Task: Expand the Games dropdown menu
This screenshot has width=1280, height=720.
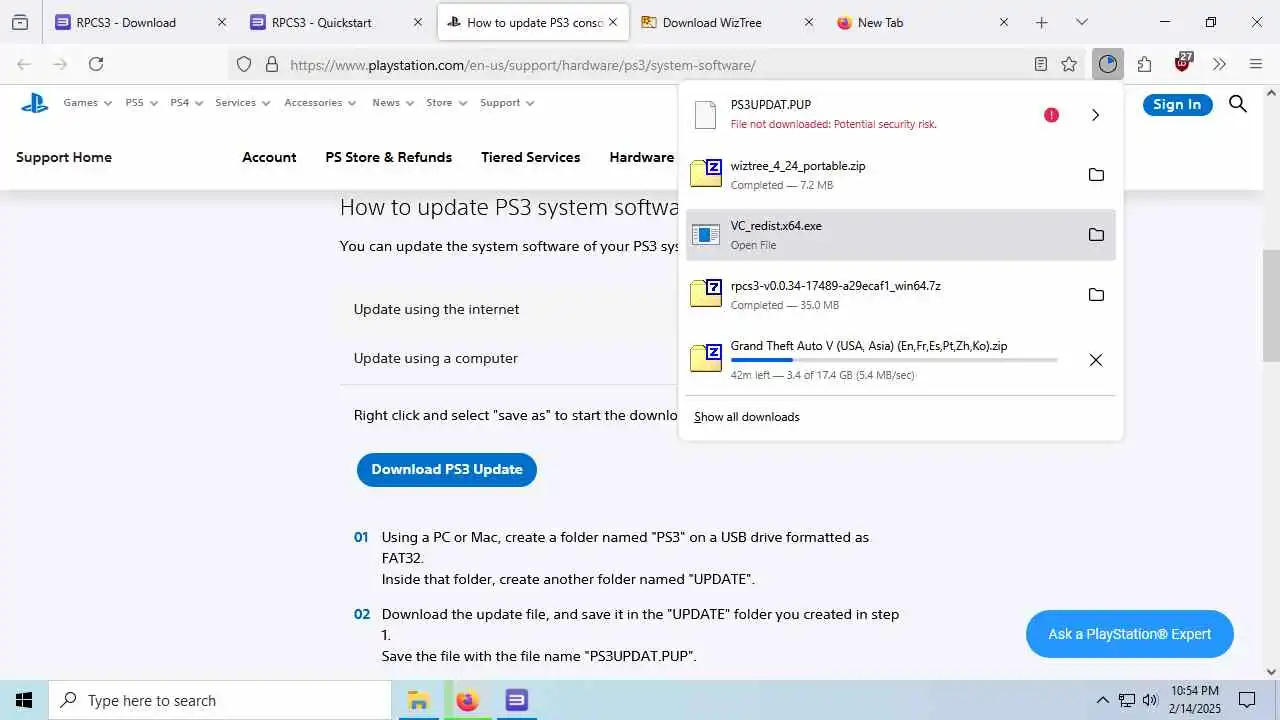Action: (x=87, y=102)
